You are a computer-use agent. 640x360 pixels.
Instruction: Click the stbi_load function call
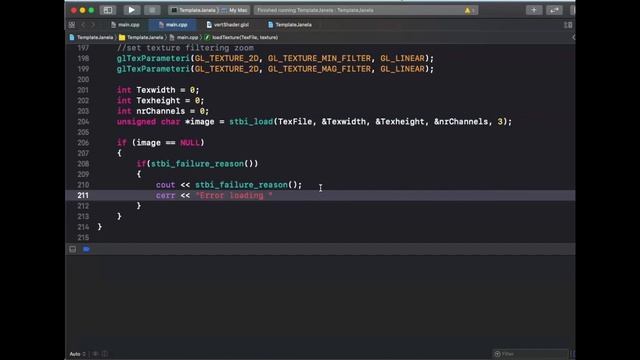pyautogui.click(x=251, y=122)
